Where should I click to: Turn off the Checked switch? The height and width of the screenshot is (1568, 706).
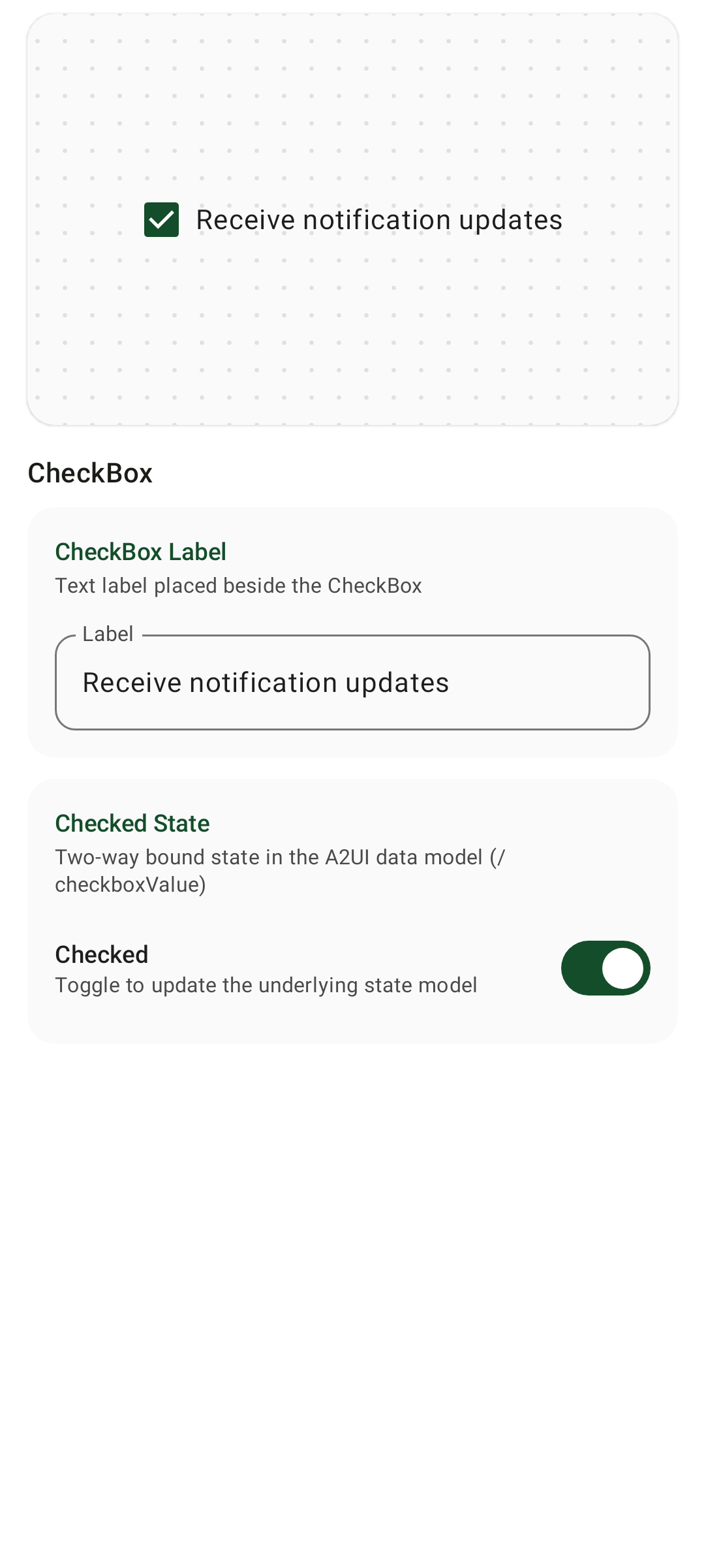[606, 968]
